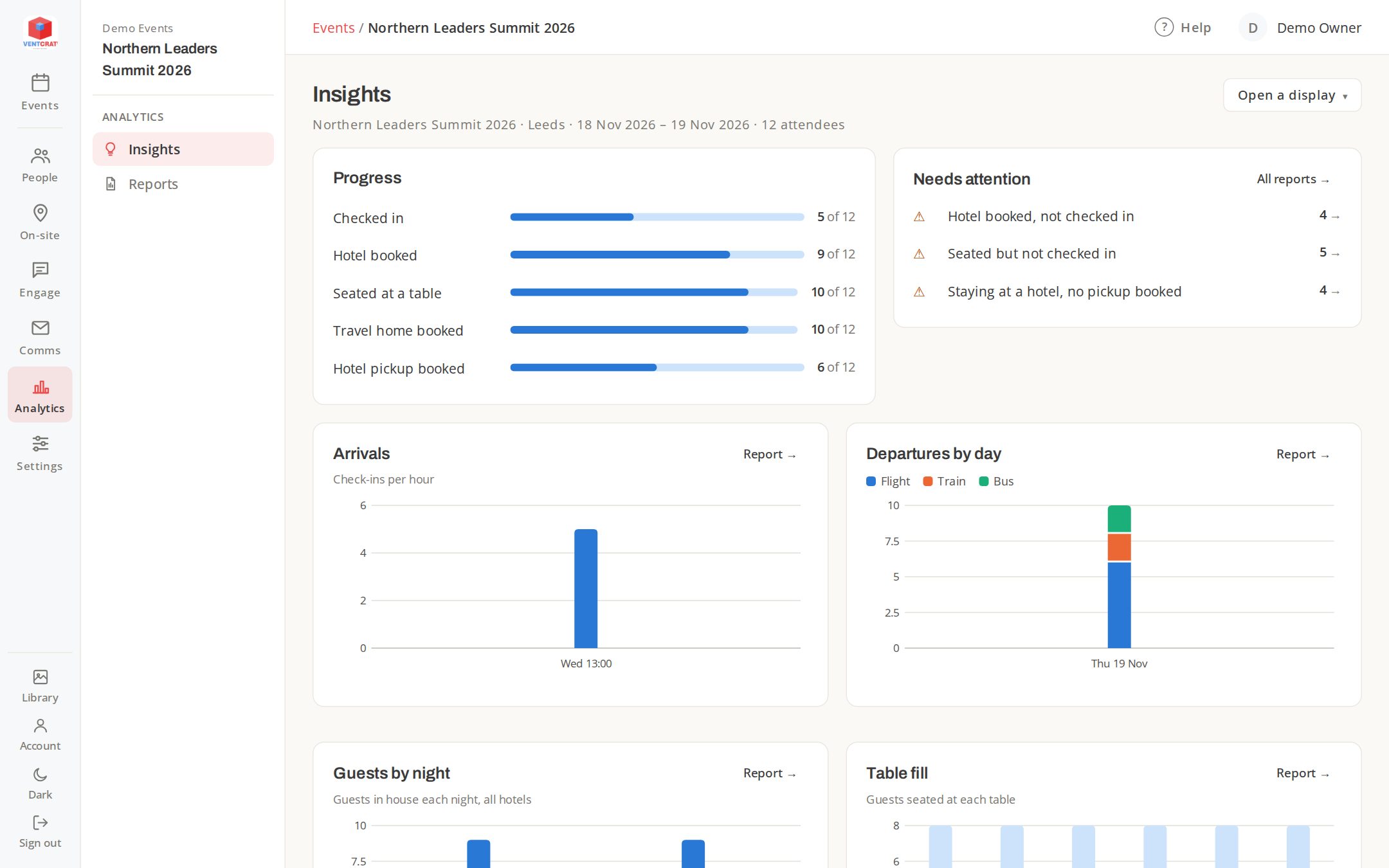Click the Wed 13:00 arrivals bar
The width and height of the screenshot is (1389, 868).
[x=586, y=588]
